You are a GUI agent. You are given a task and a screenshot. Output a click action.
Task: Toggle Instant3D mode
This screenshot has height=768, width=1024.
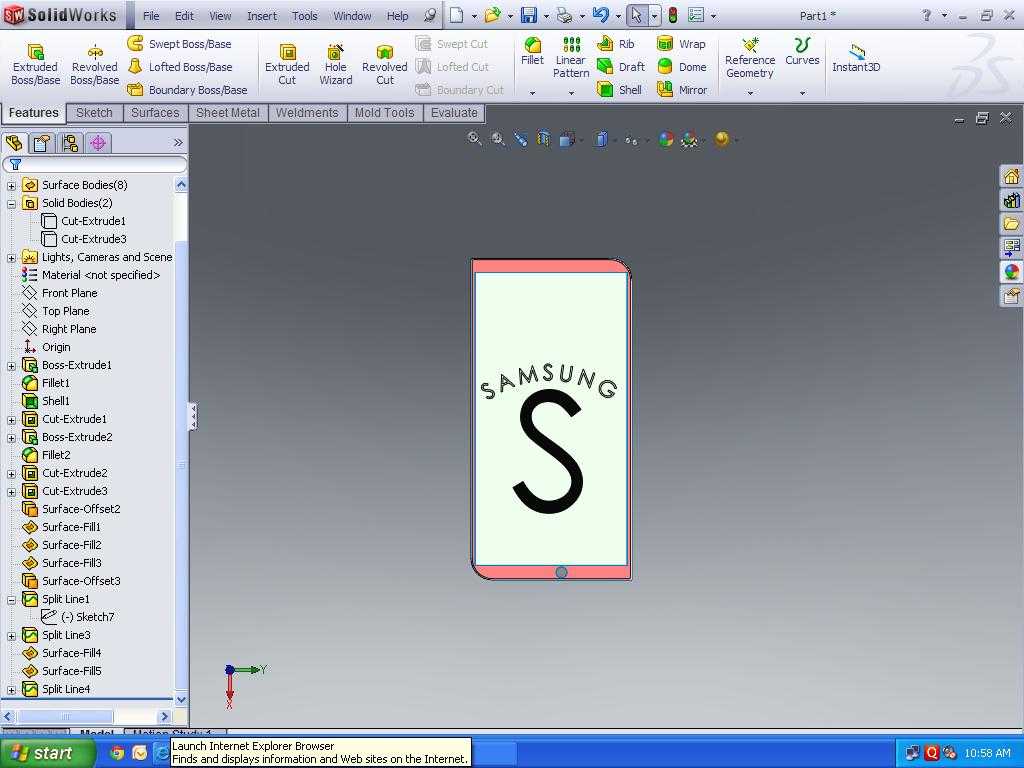pos(856,57)
